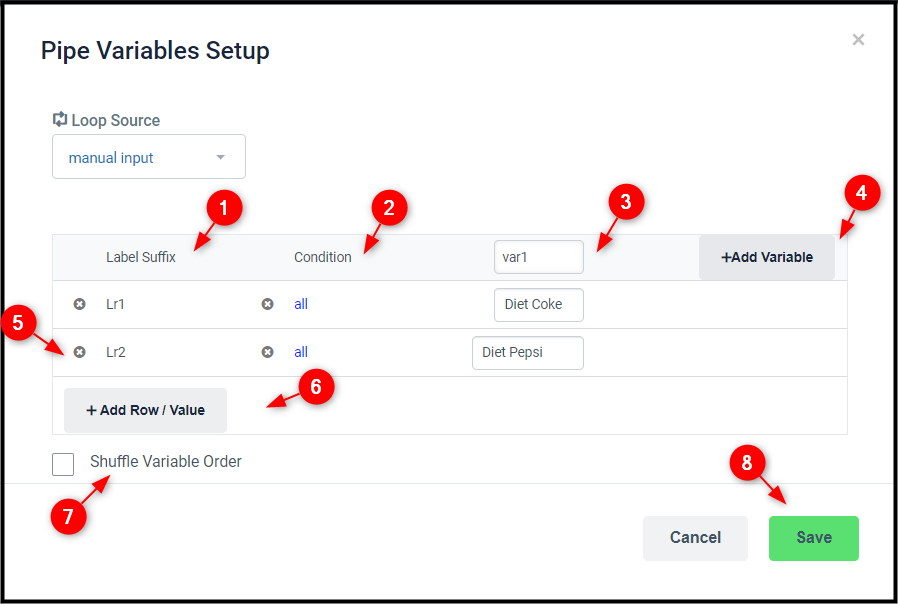898x604 pixels.
Task: Click the Diet Pepsi value field
Action: pos(528,353)
